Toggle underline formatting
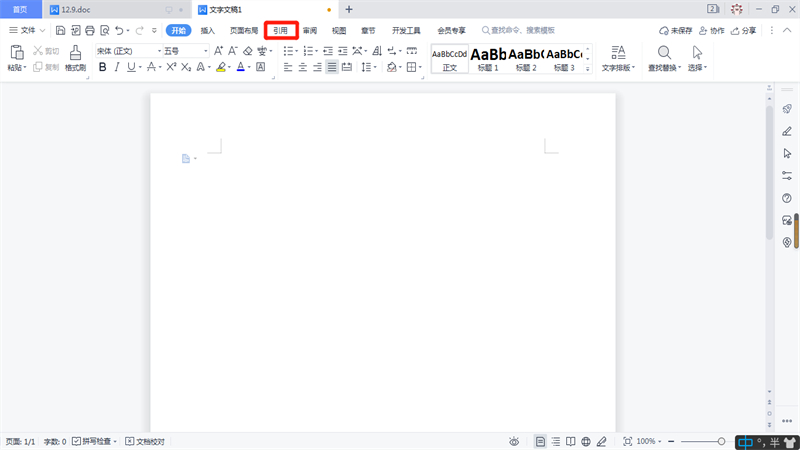 click(131, 67)
